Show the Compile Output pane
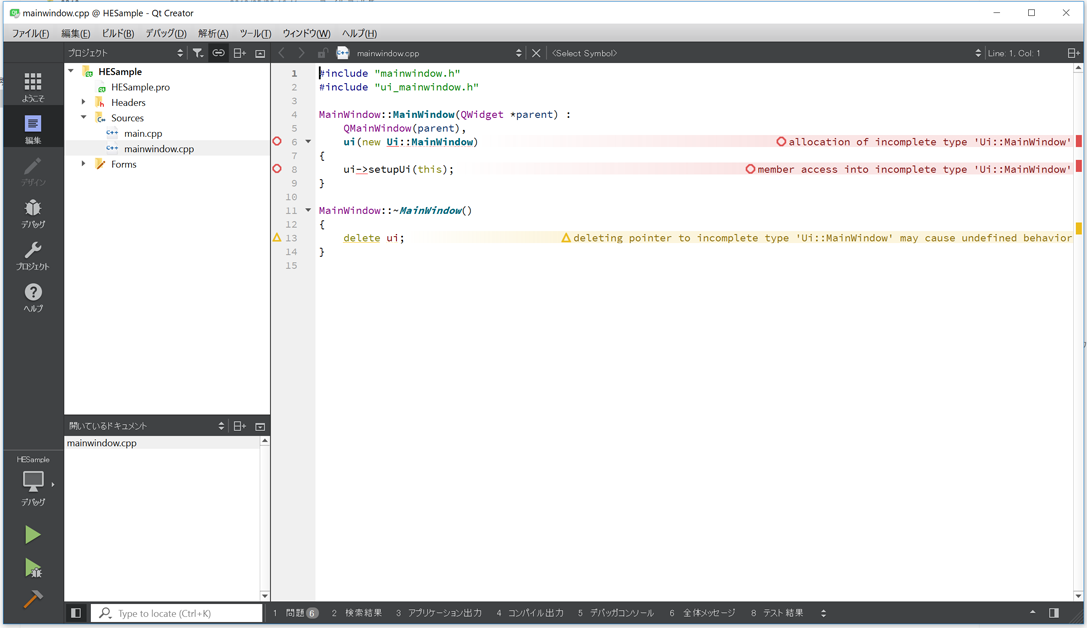1087x628 pixels. (x=530, y=613)
